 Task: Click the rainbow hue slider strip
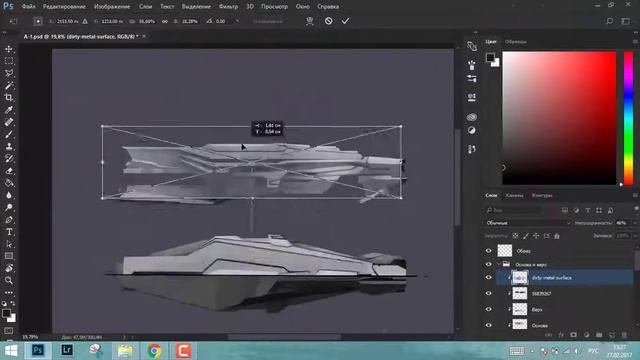(x=628, y=118)
